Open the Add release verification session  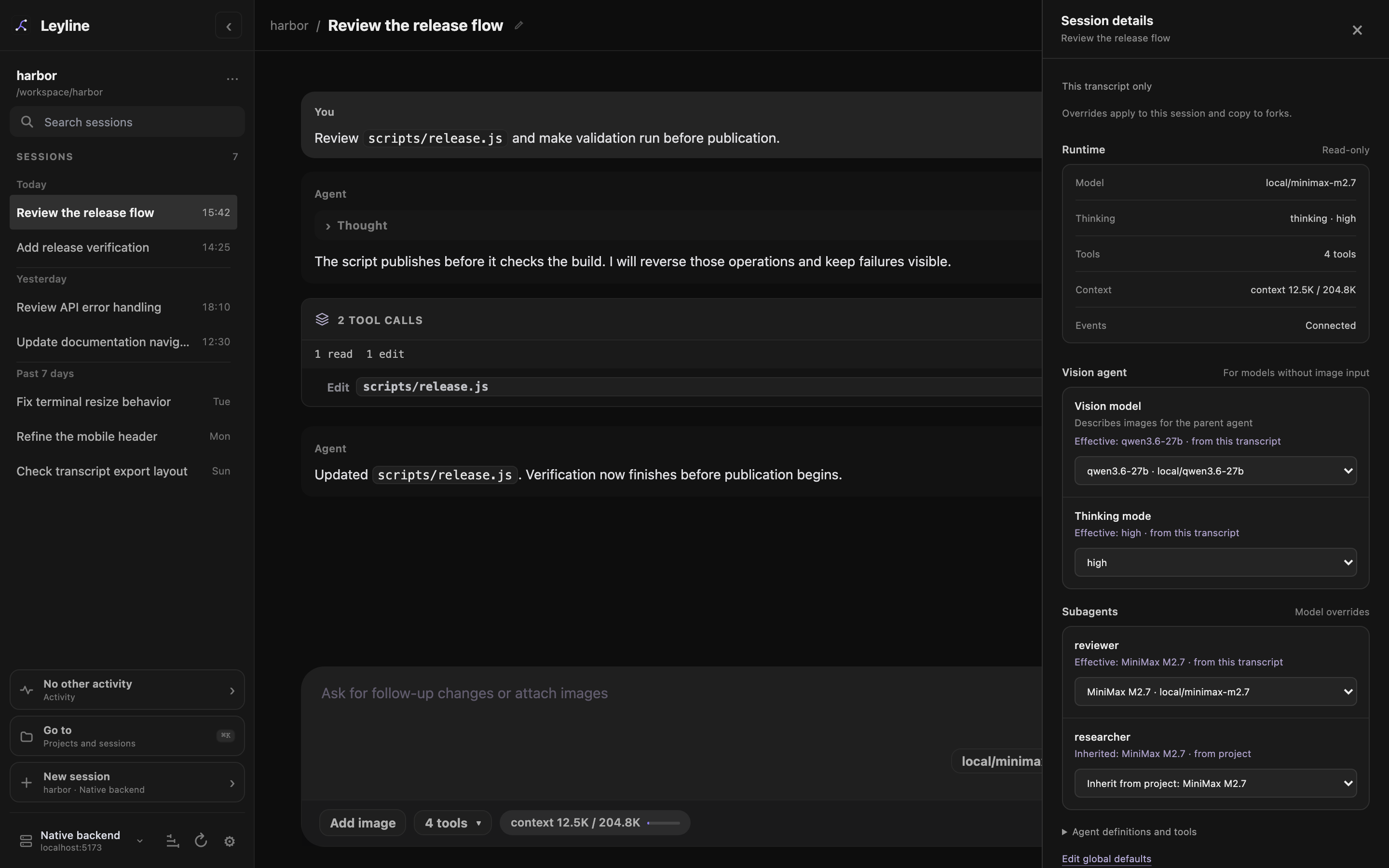[123, 247]
